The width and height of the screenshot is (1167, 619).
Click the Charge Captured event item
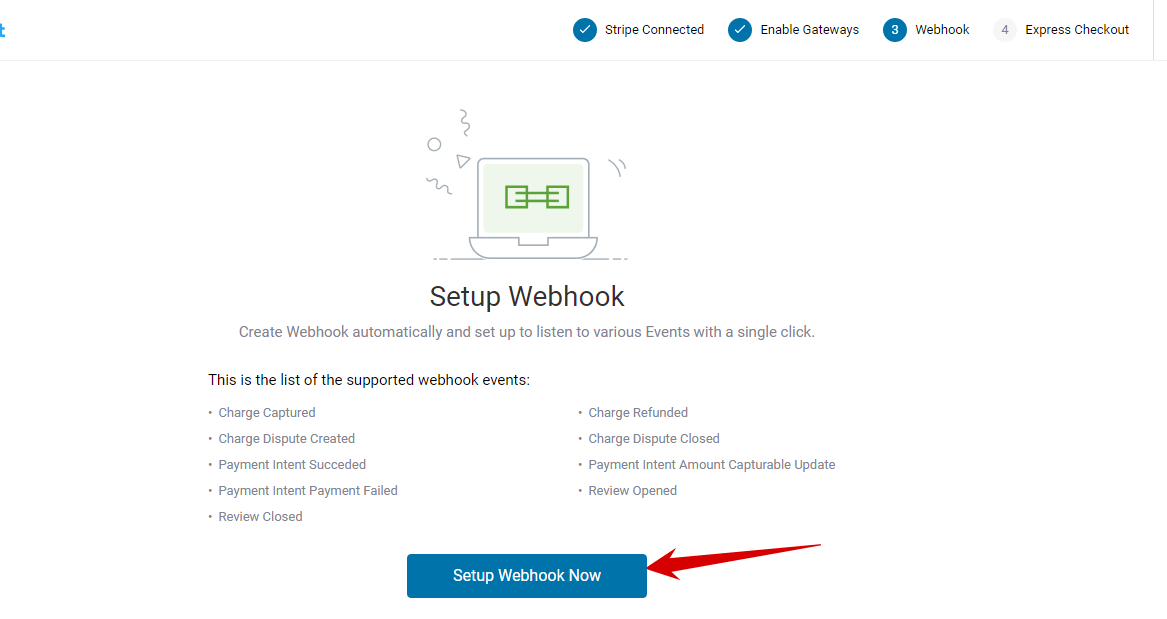(267, 413)
